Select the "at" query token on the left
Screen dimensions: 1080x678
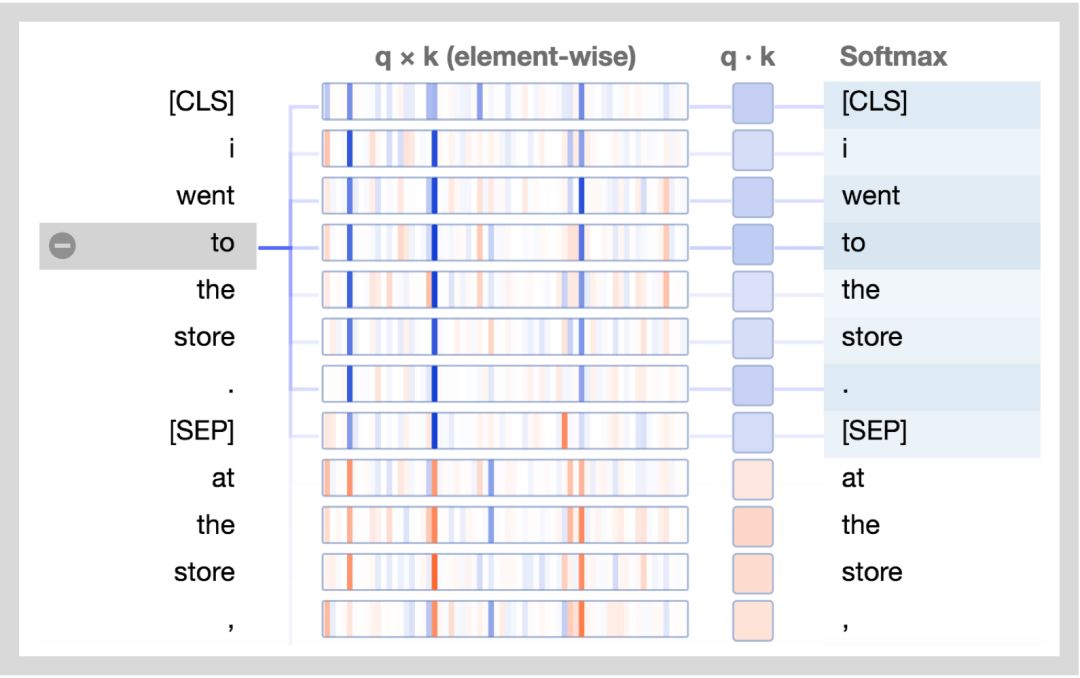[222, 478]
